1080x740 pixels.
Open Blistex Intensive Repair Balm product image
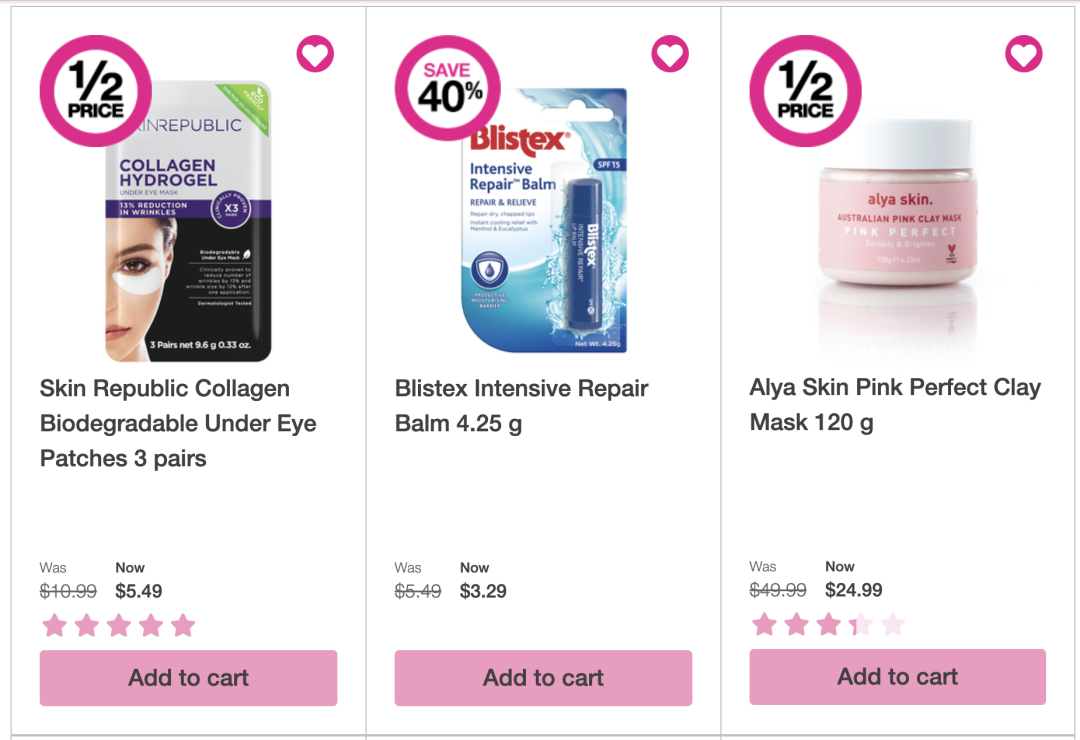[543, 220]
